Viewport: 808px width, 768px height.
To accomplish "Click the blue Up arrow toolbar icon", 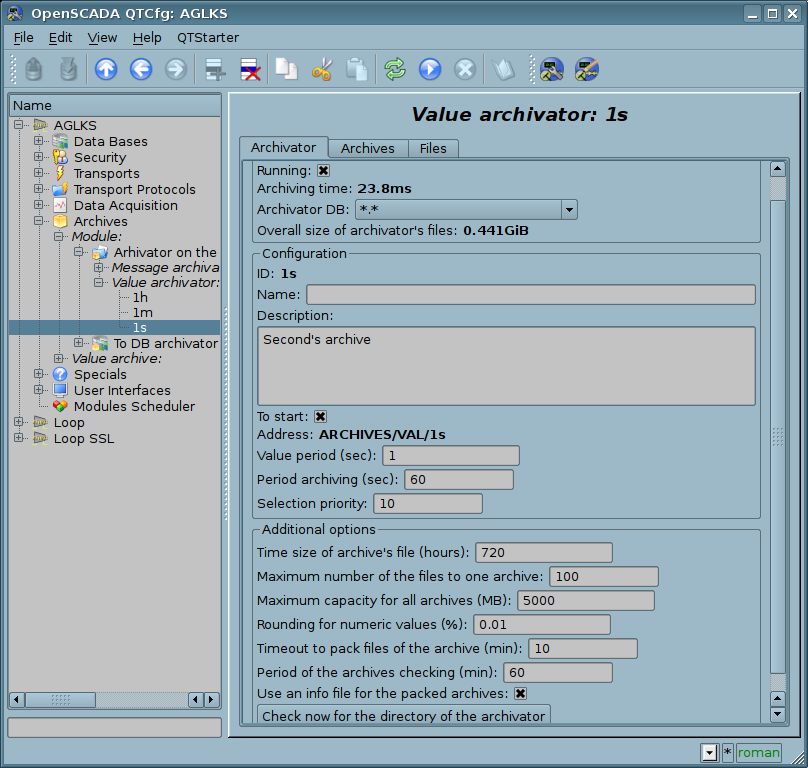I will 106,69.
